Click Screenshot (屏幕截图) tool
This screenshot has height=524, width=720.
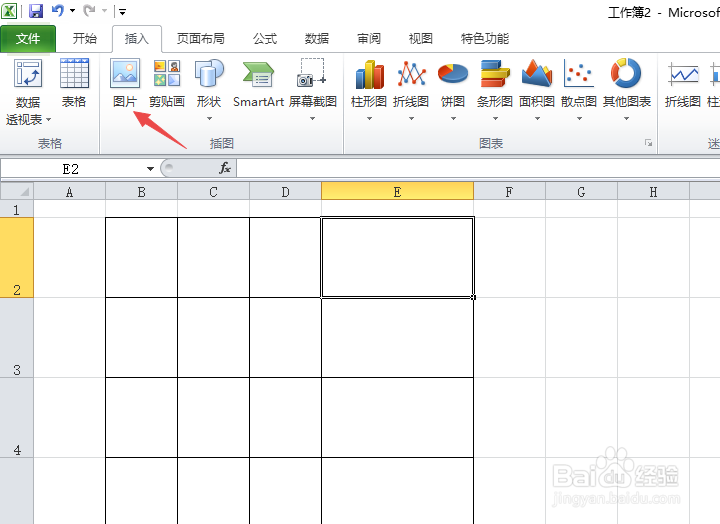click(312, 84)
